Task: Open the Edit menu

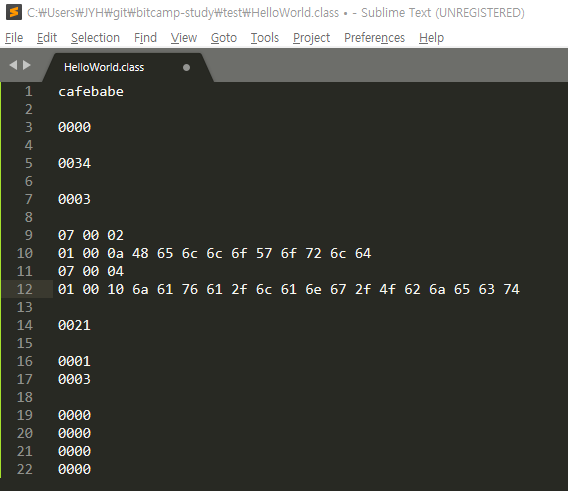Action: [47, 38]
